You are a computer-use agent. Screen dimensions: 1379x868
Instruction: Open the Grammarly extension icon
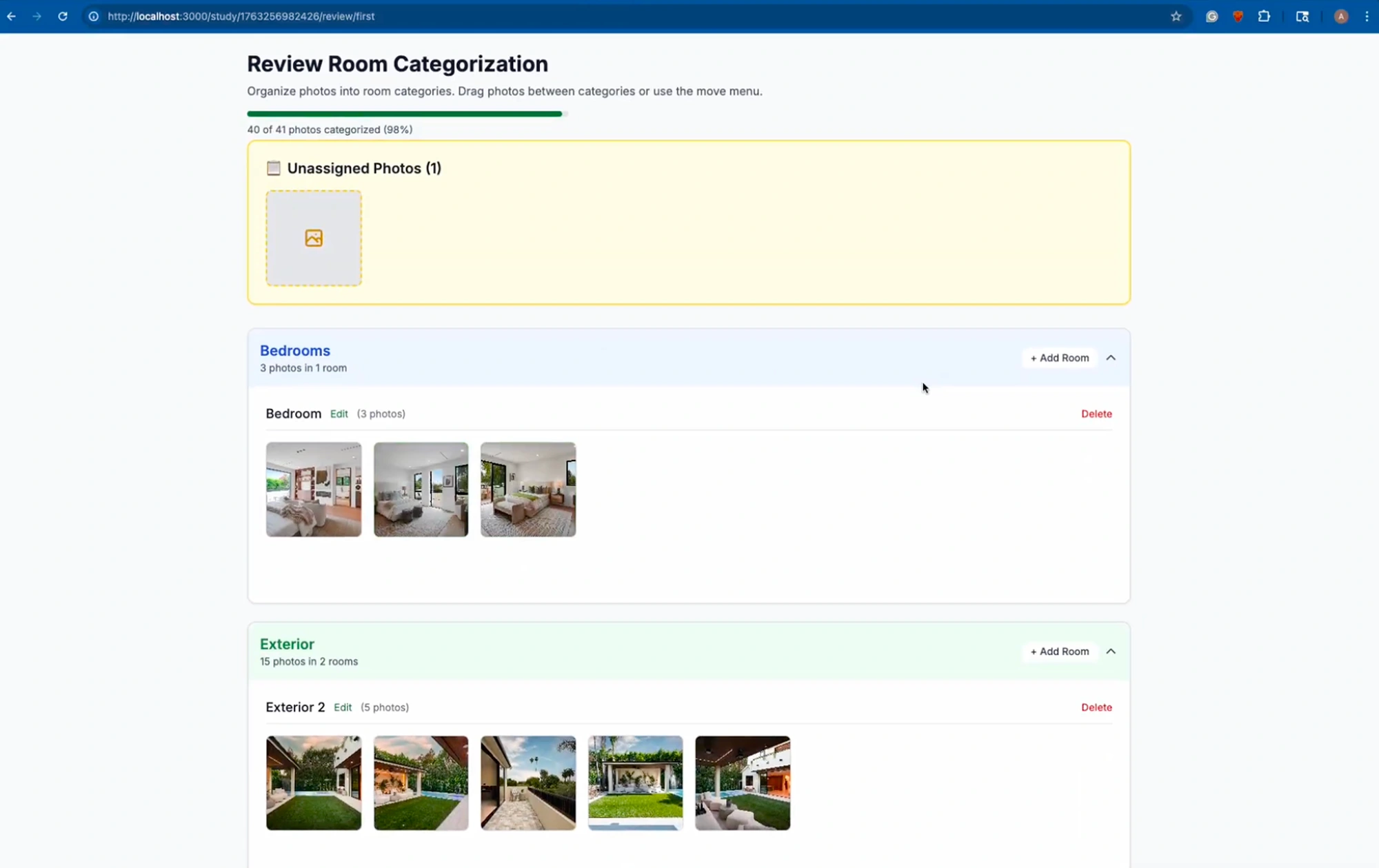click(x=1211, y=17)
